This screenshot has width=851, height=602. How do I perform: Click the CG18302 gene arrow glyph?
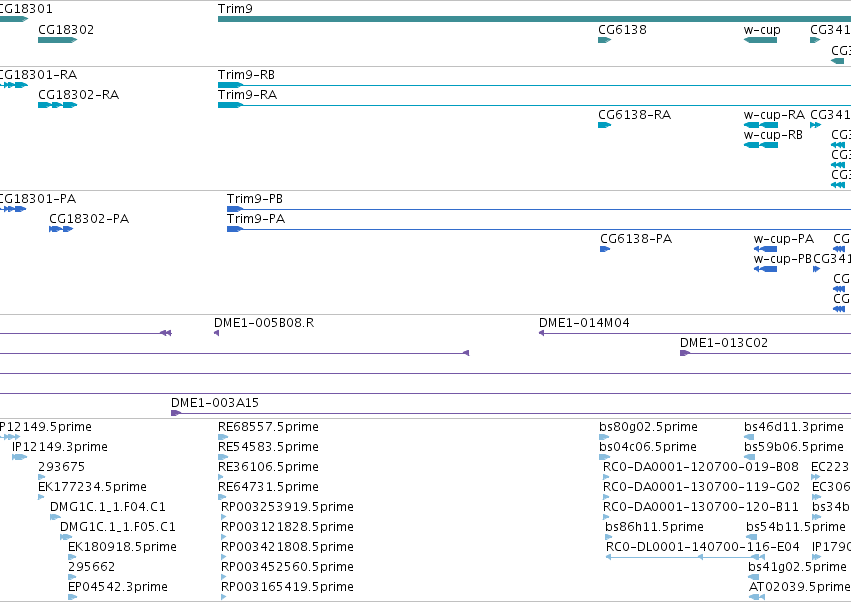click(x=58, y=40)
